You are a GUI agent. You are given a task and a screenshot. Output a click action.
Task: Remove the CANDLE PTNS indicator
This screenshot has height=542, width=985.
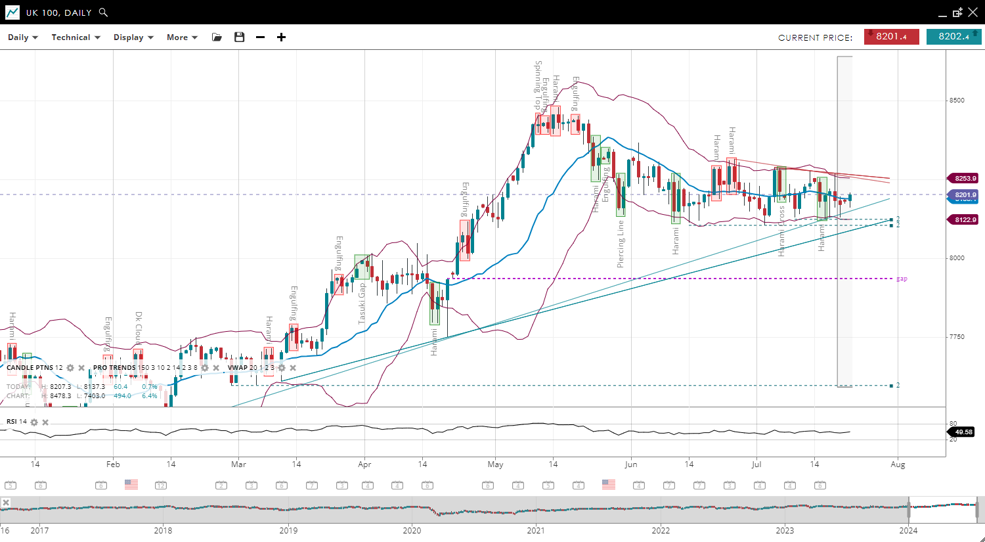click(81, 368)
